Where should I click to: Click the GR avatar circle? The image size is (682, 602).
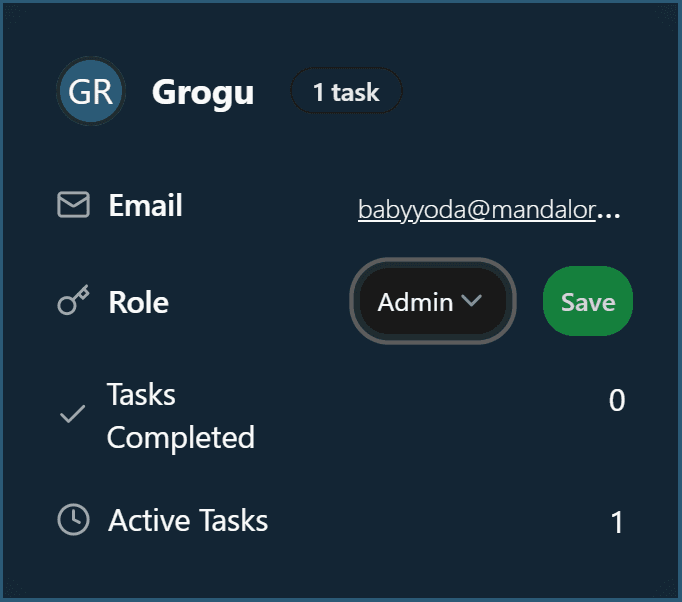(91, 92)
